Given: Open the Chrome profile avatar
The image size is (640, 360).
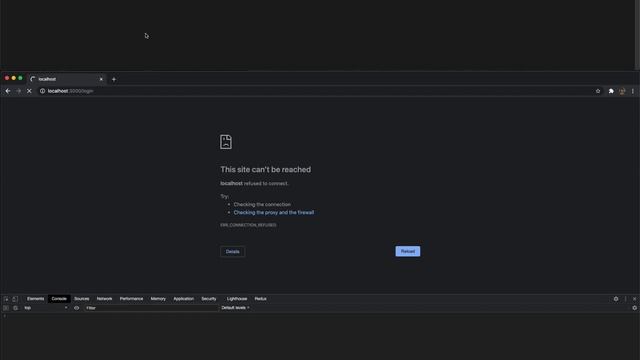Looking at the screenshot, I should click(x=622, y=91).
